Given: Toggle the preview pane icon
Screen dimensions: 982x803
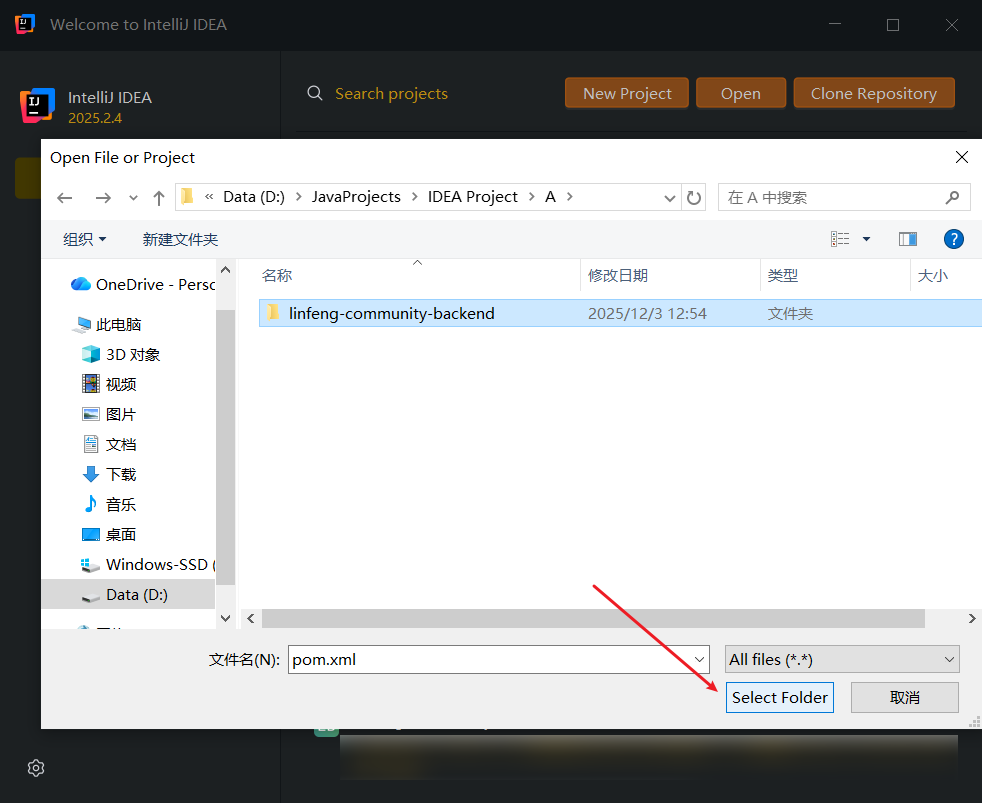Looking at the screenshot, I should tap(907, 239).
